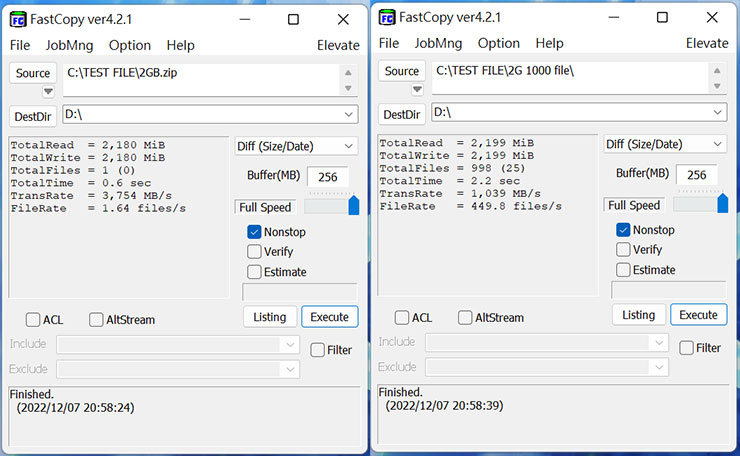Open the source history arrow below Source in left window

click(48, 91)
